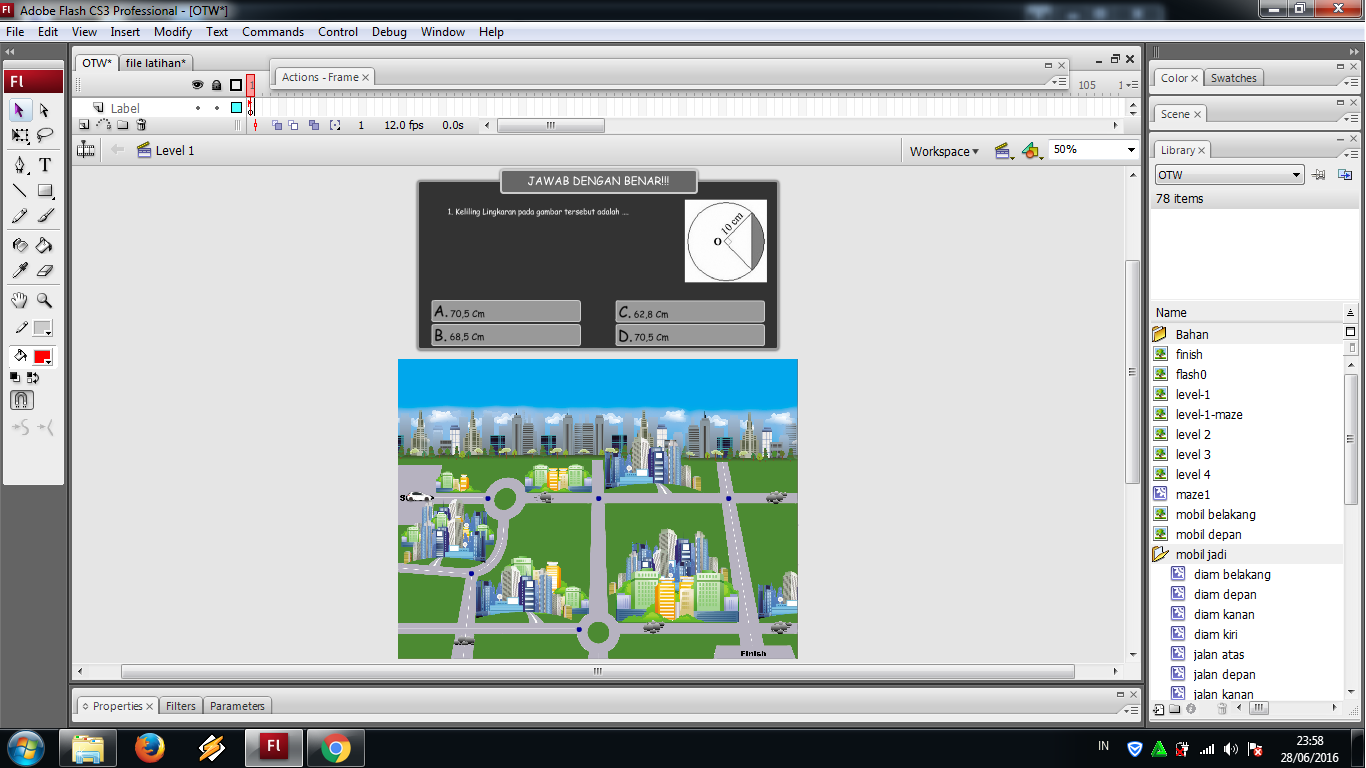Screen dimensions: 1366x768
Task: Hide or show the timeline button
Action: pyautogui.click(x=86, y=150)
